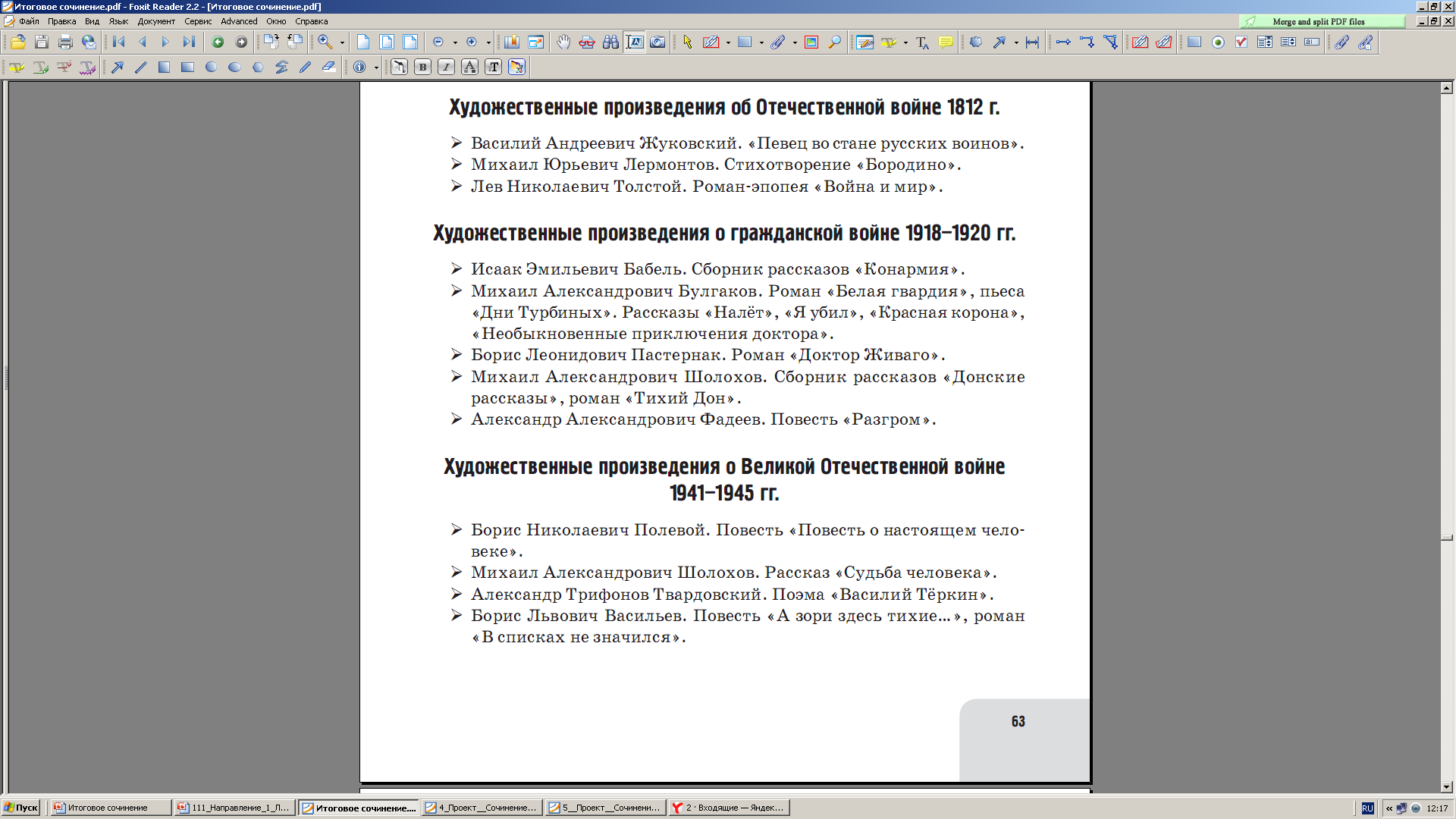Select Fit Page view icon
Viewport: 1456px width, 819px height.
tap(387, 42)
